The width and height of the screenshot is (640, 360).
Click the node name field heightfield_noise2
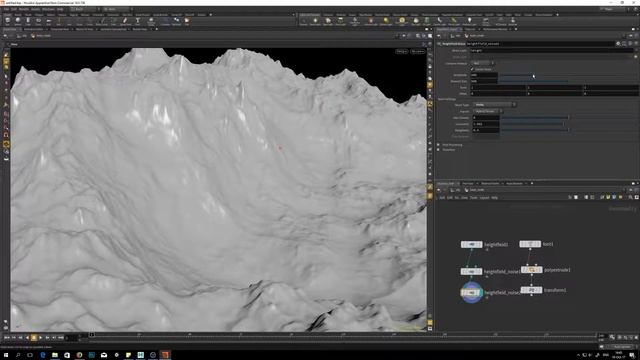click(540, 44)
